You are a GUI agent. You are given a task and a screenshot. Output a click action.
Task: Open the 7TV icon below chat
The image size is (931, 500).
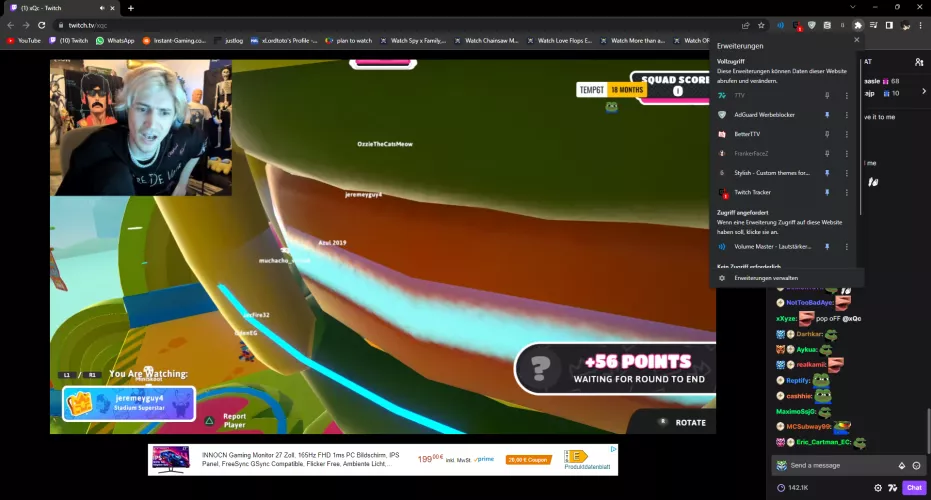pyautogui.click(x=892, y=488)
